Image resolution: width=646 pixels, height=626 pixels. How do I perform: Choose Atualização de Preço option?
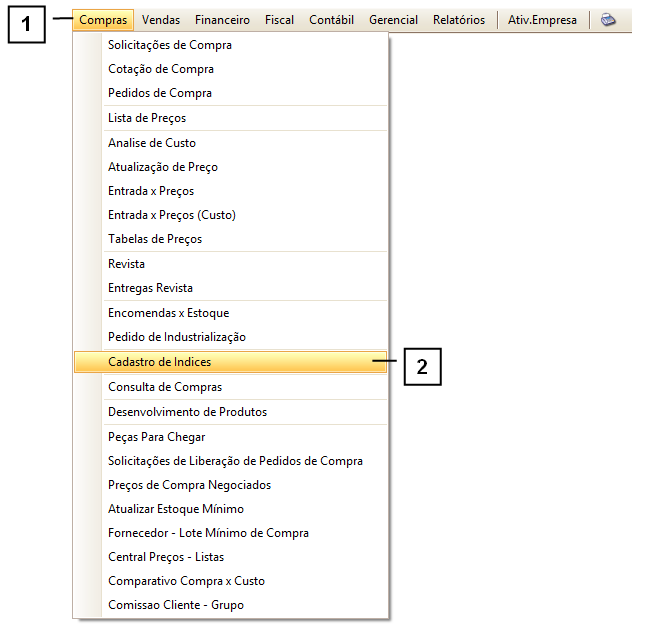[163, 167]
